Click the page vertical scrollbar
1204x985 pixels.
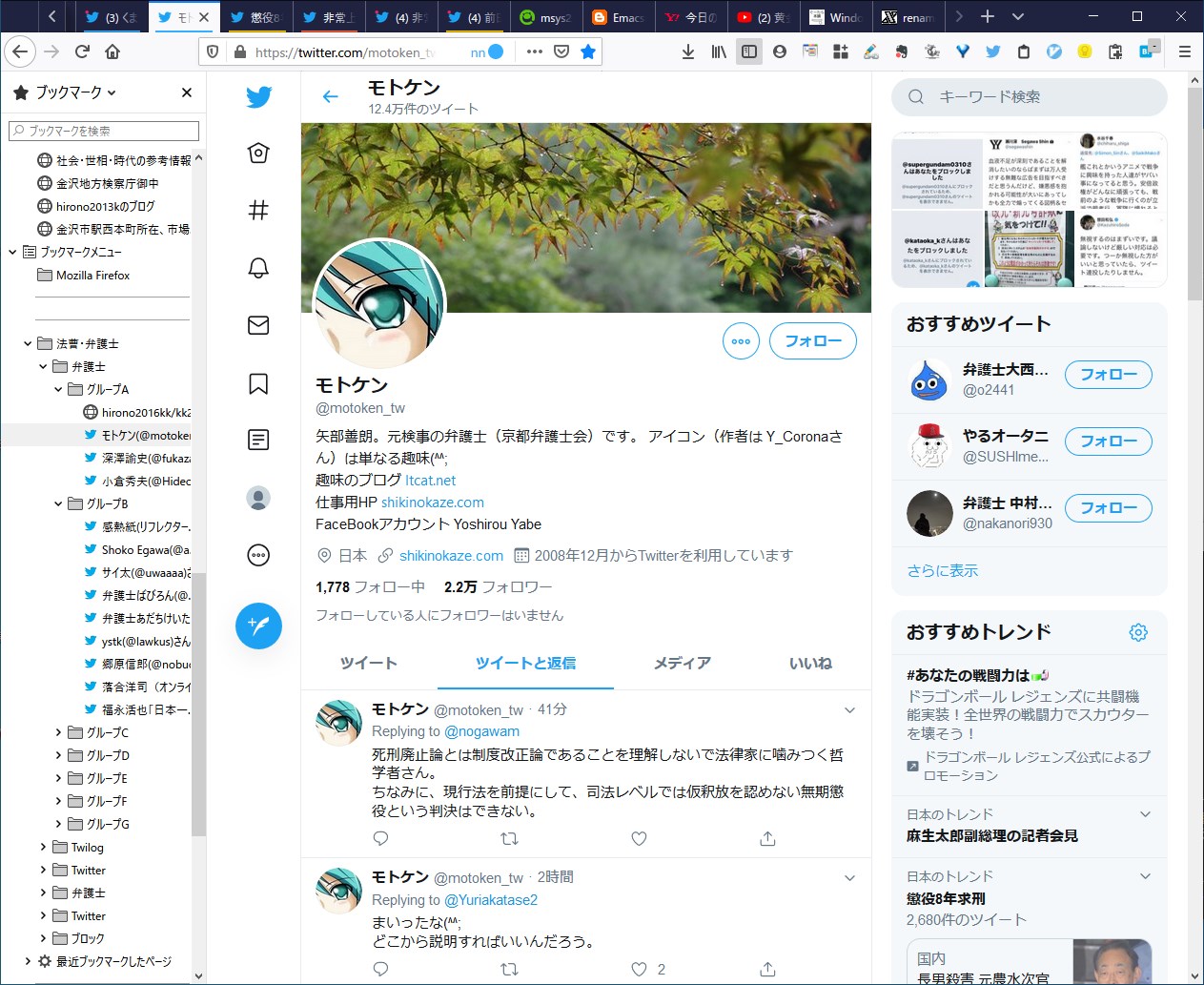click(x=1195, y=194)
